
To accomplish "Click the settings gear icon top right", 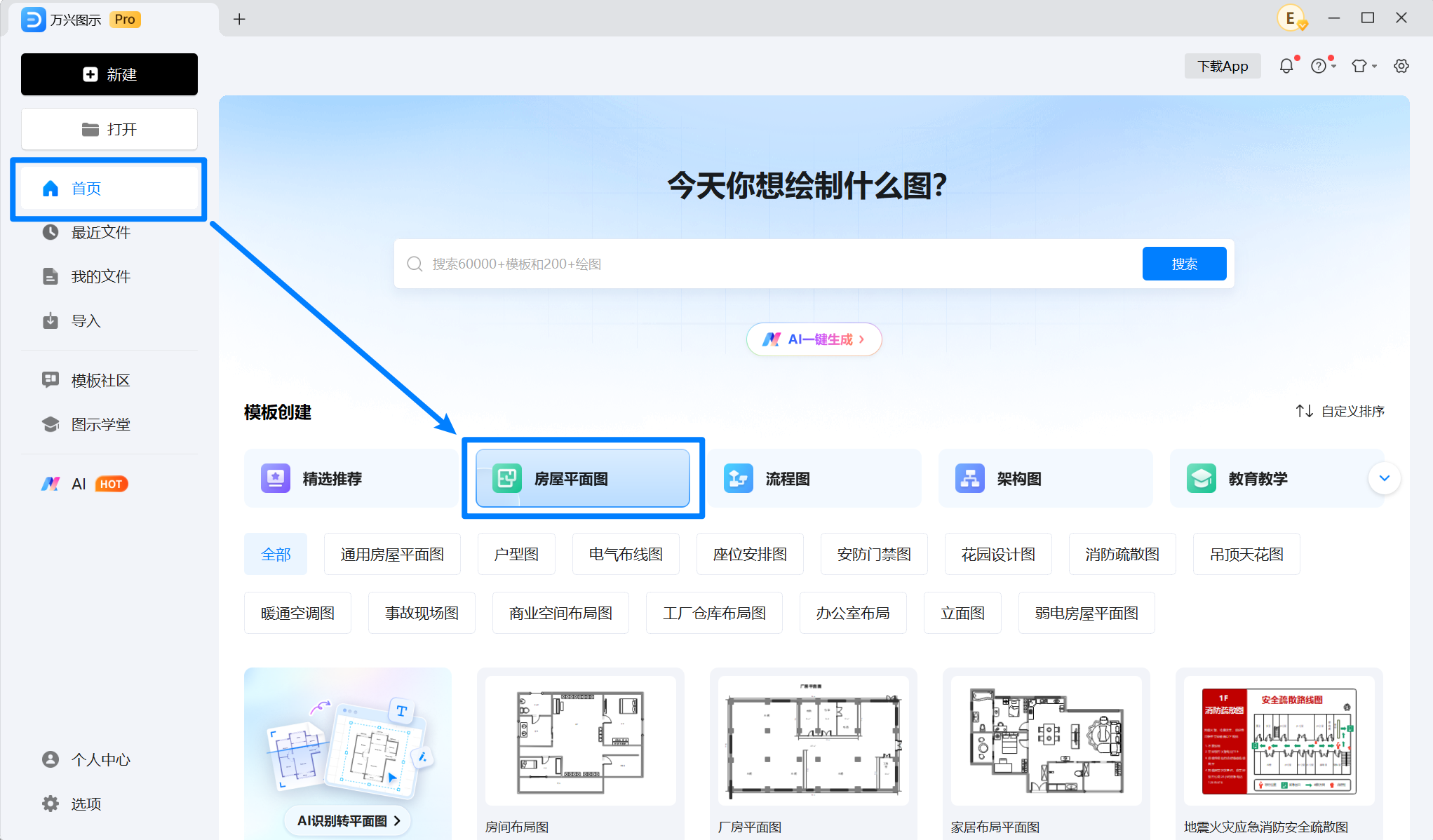I will point(1401,66).
